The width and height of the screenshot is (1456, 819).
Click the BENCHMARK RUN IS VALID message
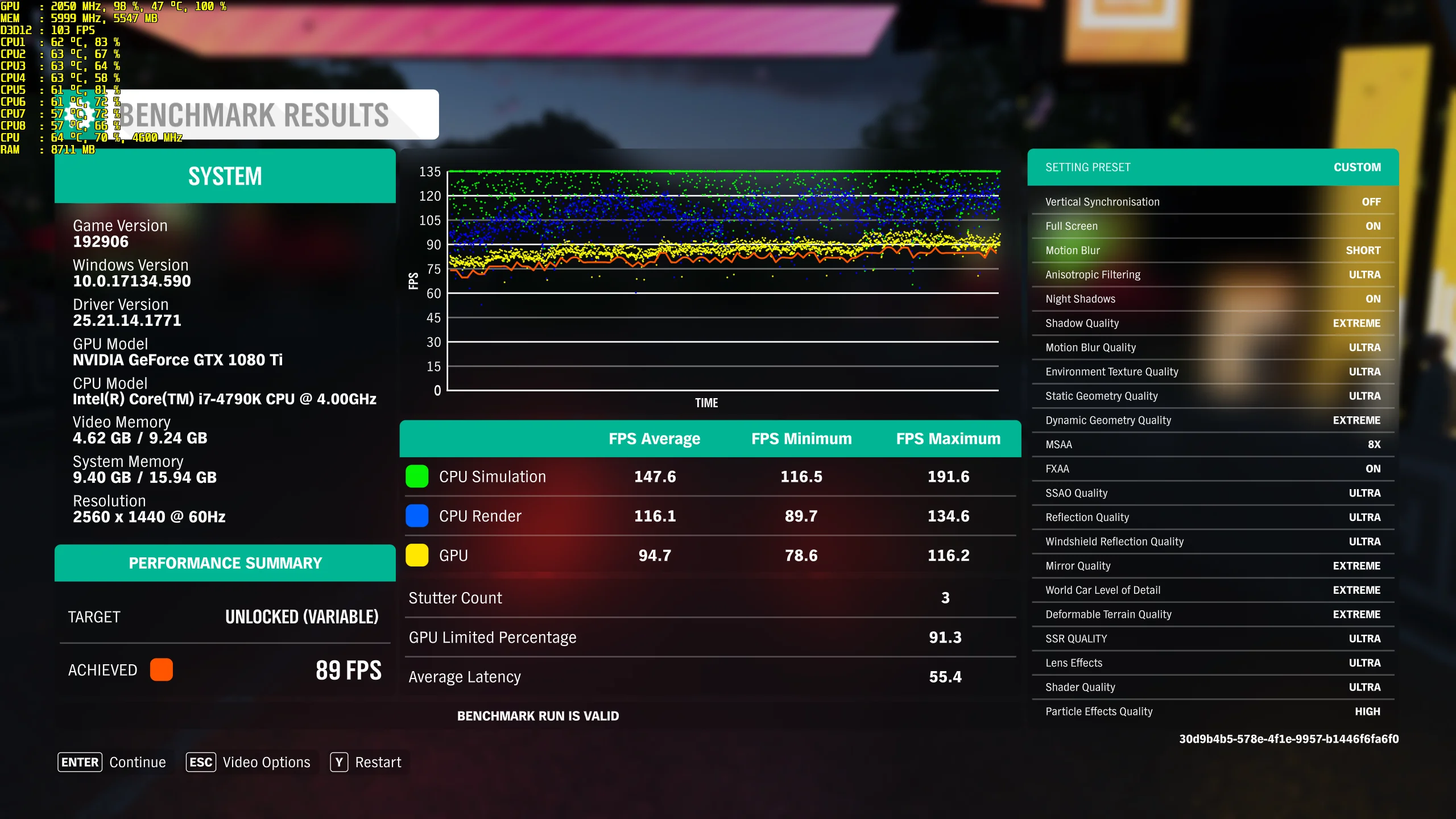pyautogui.click(x=538, y=716)
